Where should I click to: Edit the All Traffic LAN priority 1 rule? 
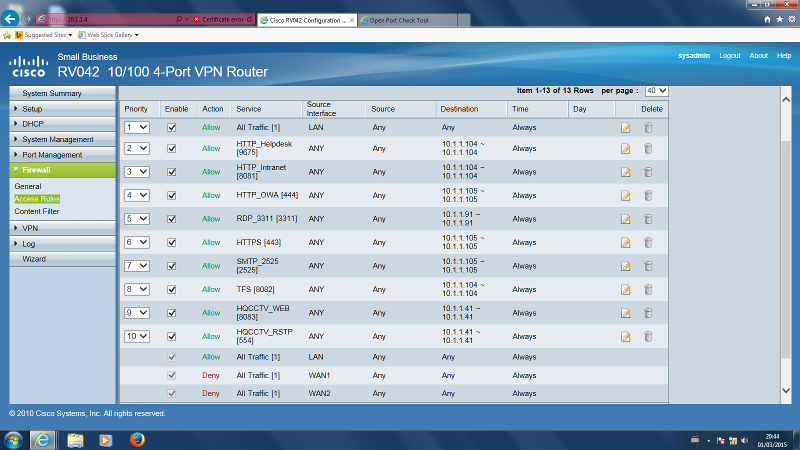coord(626,128)
